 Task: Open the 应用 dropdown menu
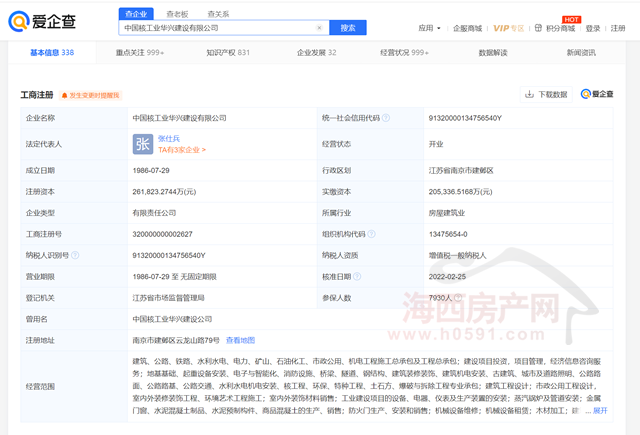(429, 28)
